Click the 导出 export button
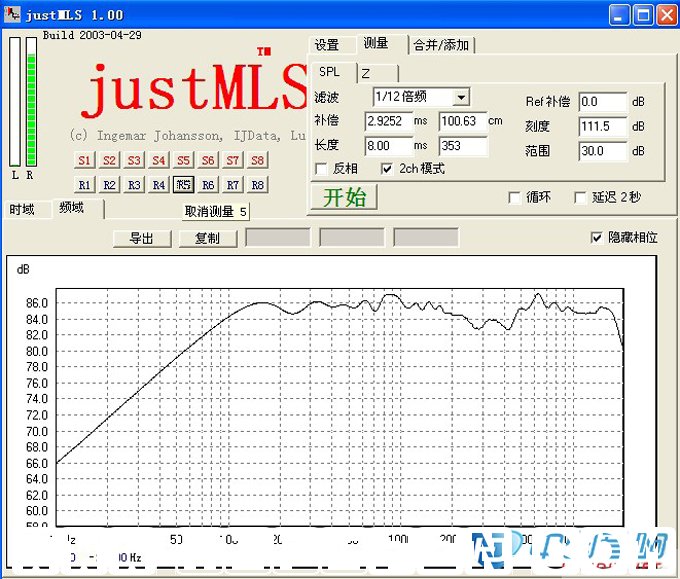Viewport: 680px width, 579px height. tap(141, 238)
